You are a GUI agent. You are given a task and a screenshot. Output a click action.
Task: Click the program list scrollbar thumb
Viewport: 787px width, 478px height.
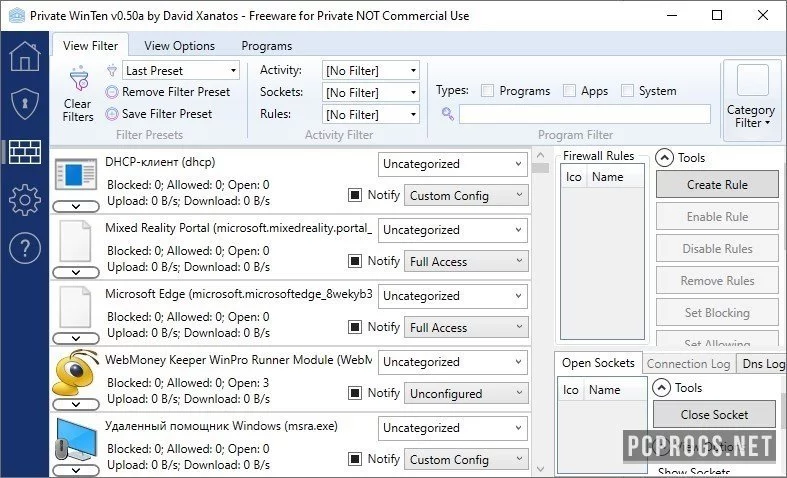pyautogui.click(x=541, y=167)
